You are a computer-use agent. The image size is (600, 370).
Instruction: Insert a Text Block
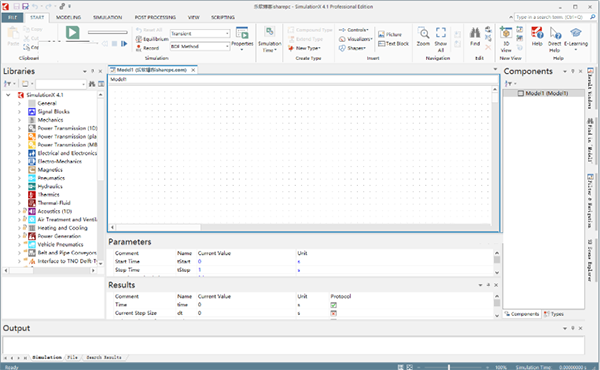pyautogui.click(x=393, y=44)
